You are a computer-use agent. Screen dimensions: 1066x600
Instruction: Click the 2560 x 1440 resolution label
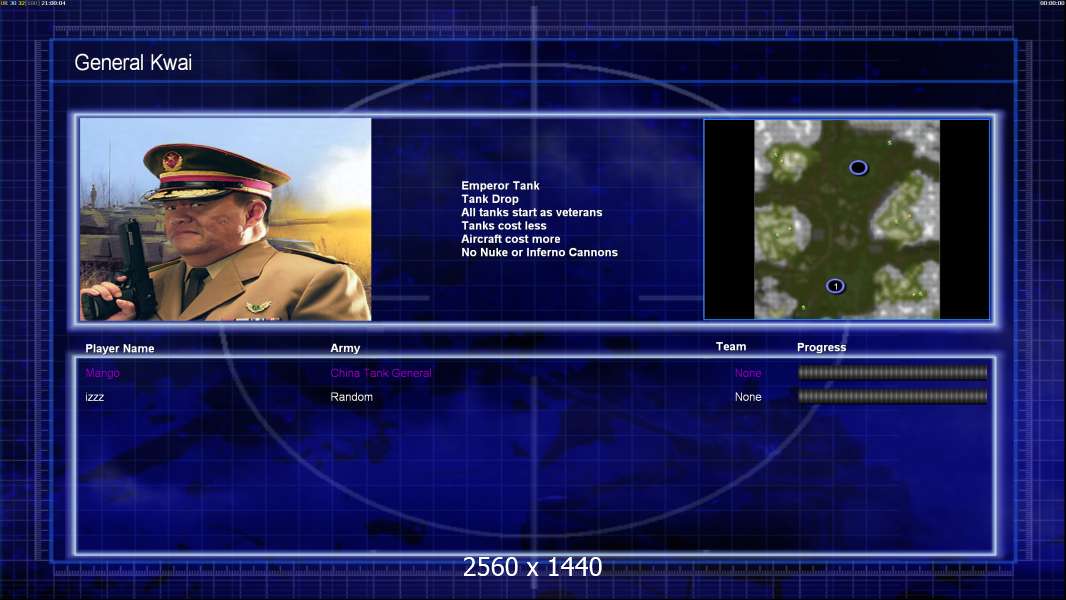point(532,567)
